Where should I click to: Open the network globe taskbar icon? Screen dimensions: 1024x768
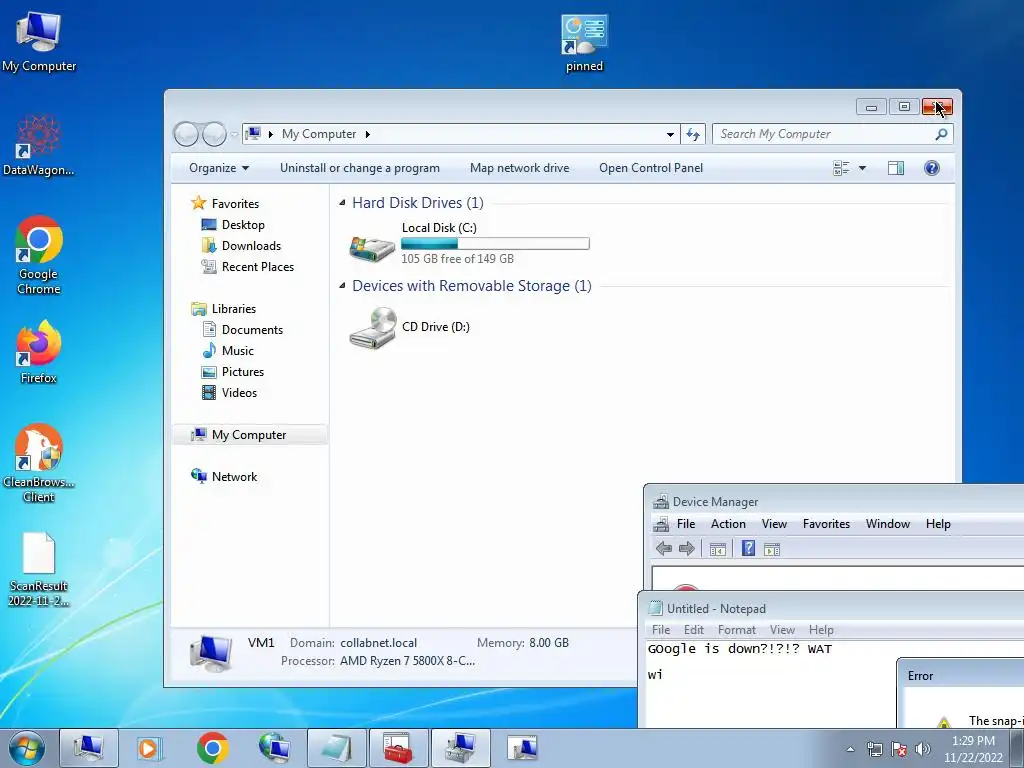point(274,748)
